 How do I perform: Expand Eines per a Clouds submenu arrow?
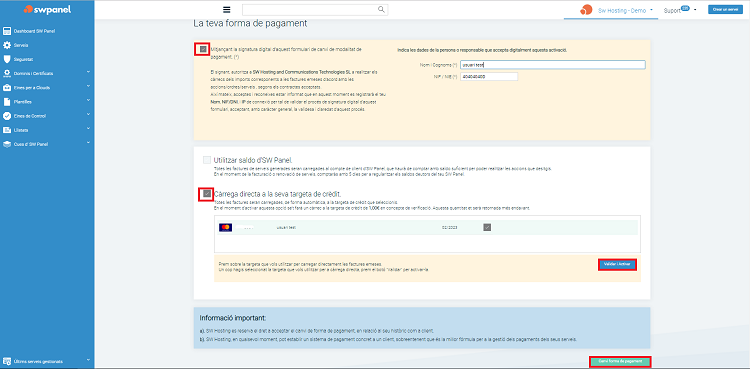point(88,86)
